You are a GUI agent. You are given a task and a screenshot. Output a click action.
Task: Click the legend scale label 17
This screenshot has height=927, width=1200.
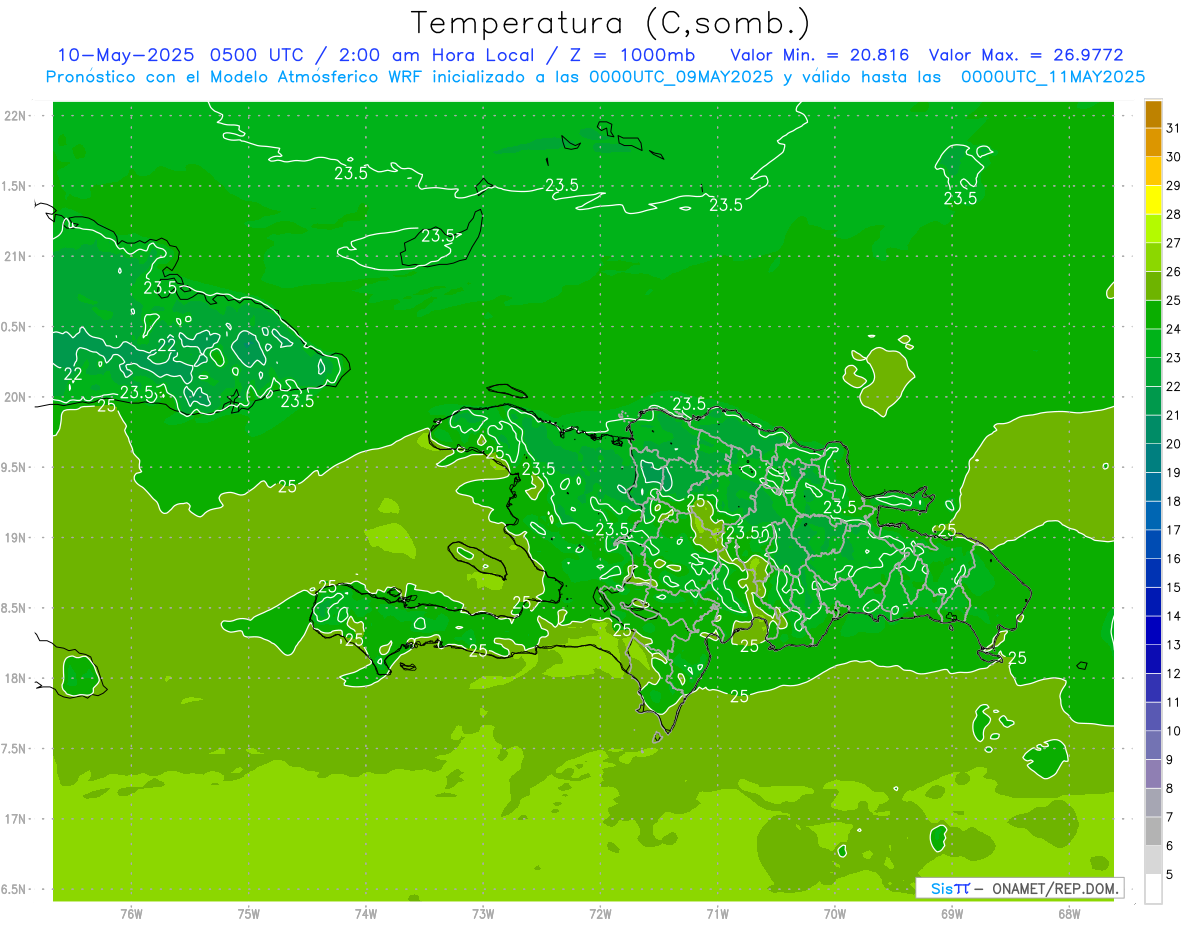click(1173, 530)
